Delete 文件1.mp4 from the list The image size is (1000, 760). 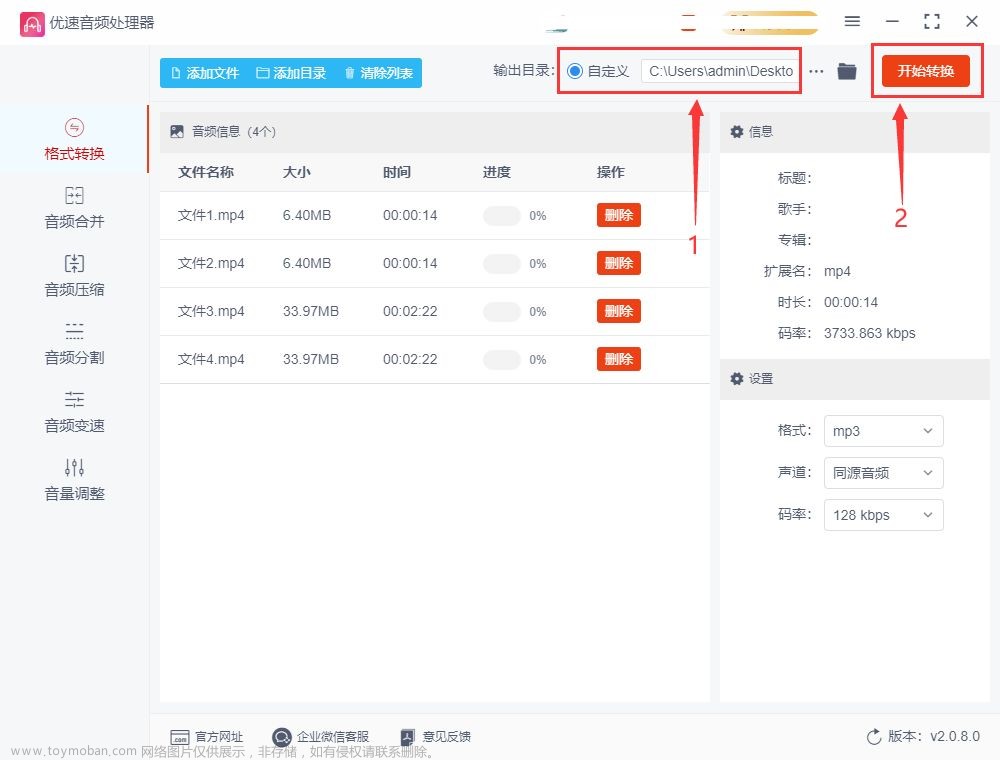pyautogui.click(x=619, y=215)
